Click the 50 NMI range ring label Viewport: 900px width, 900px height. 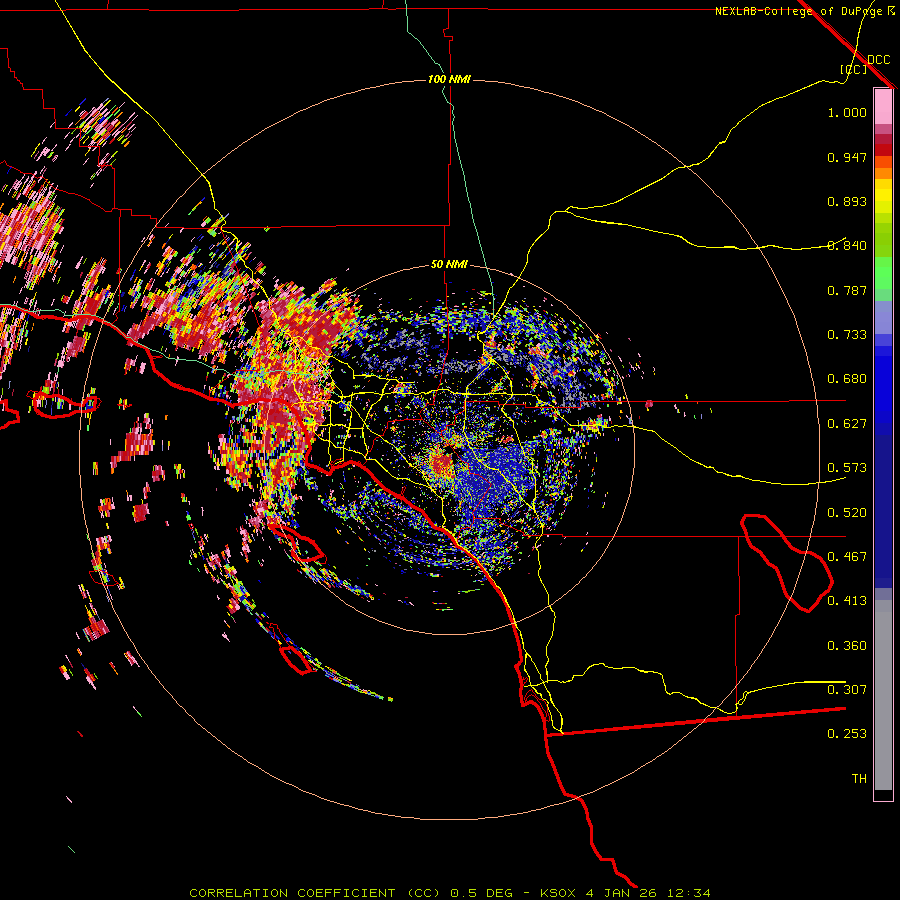449,265
